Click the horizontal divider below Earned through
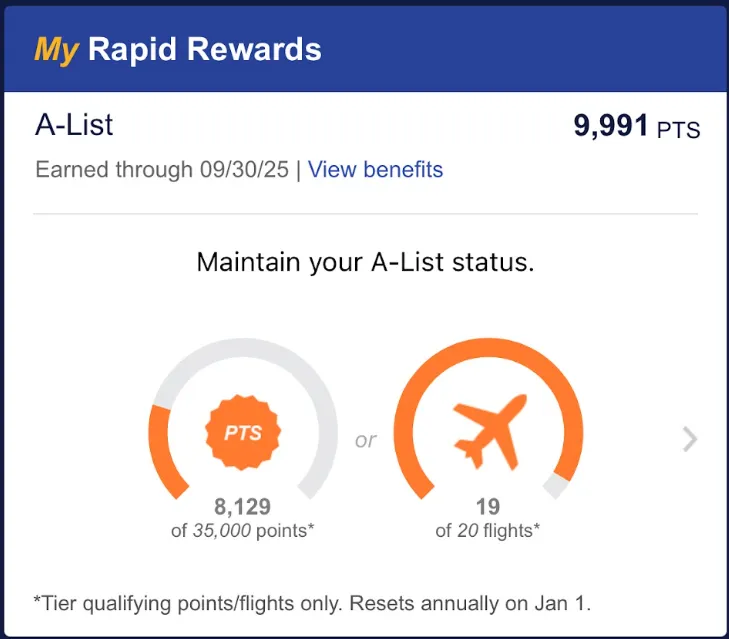This screenshot has height=639, width=729. 365,214
